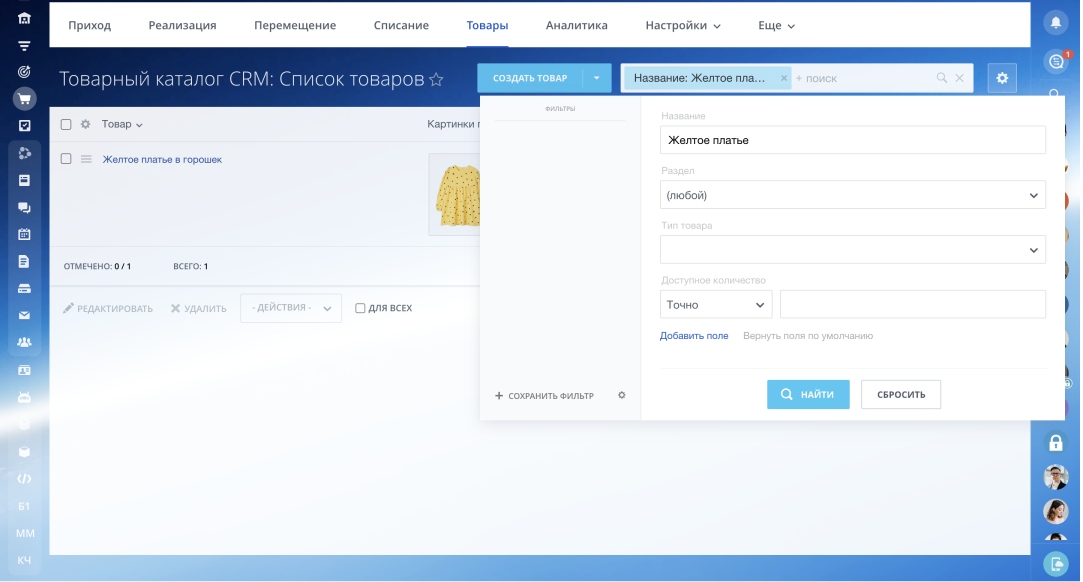Open the Тип товара dropdown

852,250
